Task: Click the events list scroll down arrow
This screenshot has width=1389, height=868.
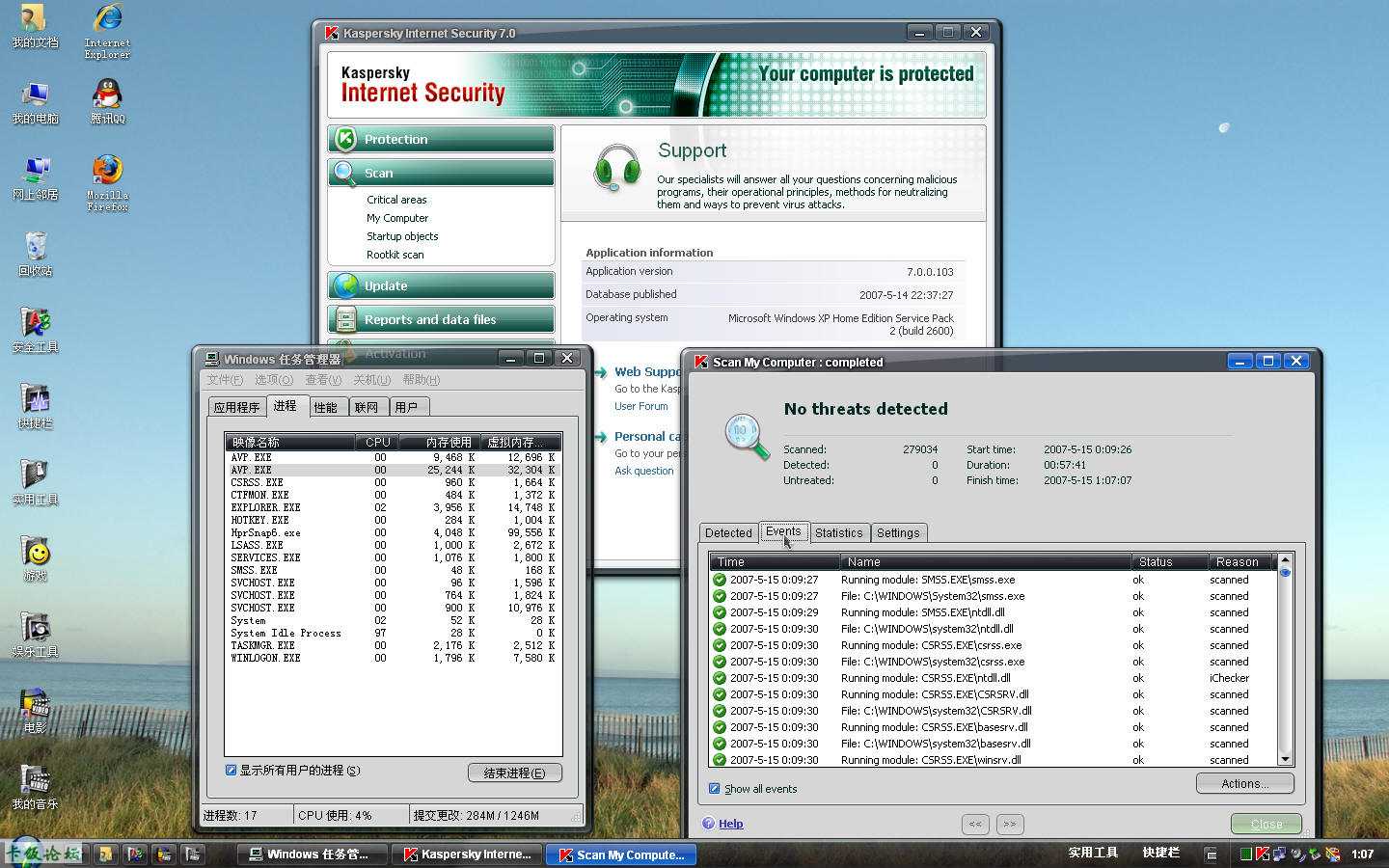Action: tap(1285, 759)
